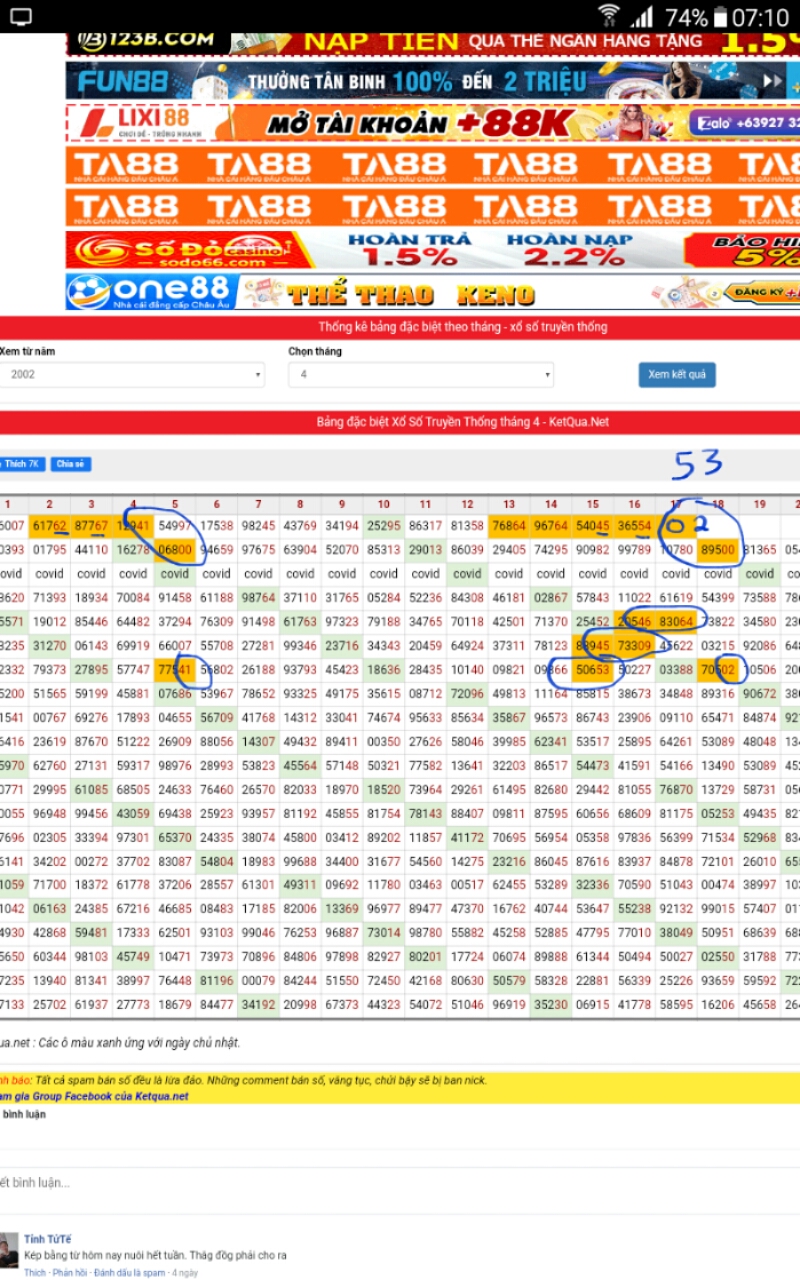Image resolution: width=800 pixels, height=1280 pixels.
Task: Click the Facebook Thích 7K like button
Action: [22, 464]
